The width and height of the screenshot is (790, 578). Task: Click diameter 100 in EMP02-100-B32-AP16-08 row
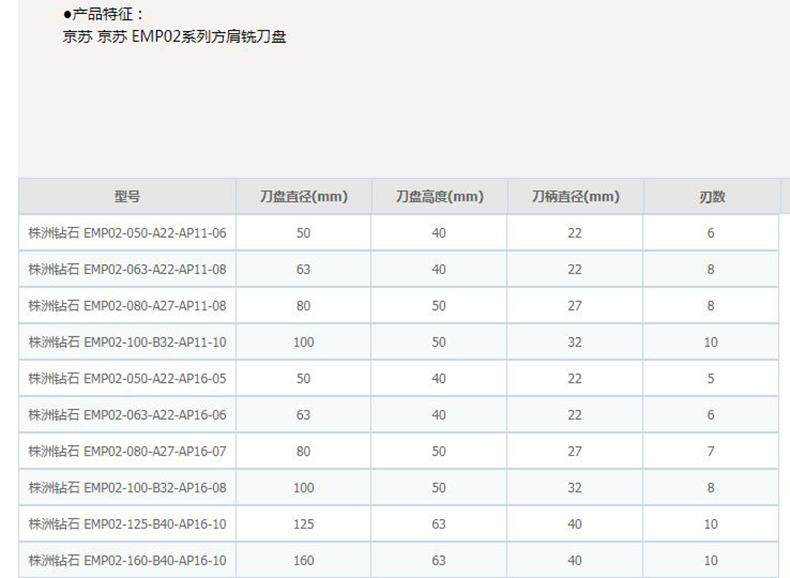(303, 487)
